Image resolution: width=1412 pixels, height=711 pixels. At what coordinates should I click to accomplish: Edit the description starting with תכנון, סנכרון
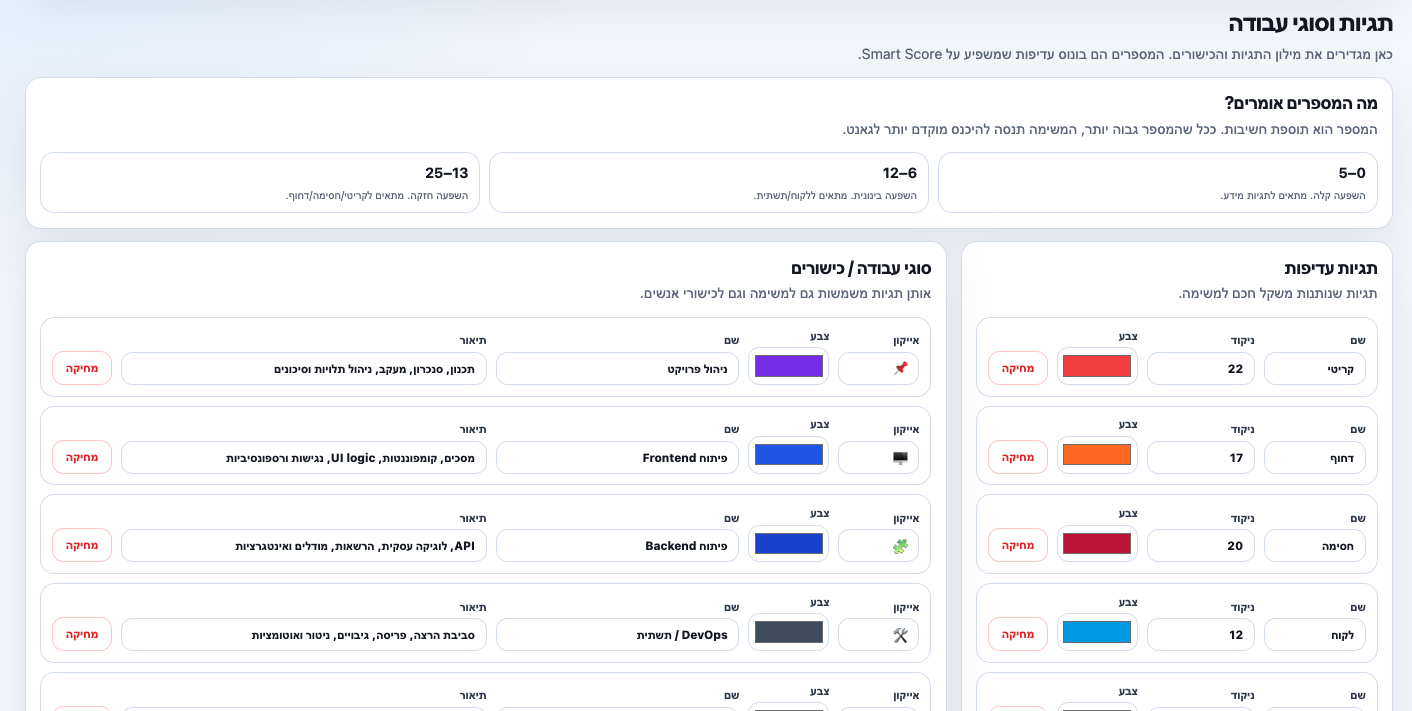pyautogui.click(x=304, y=368)
